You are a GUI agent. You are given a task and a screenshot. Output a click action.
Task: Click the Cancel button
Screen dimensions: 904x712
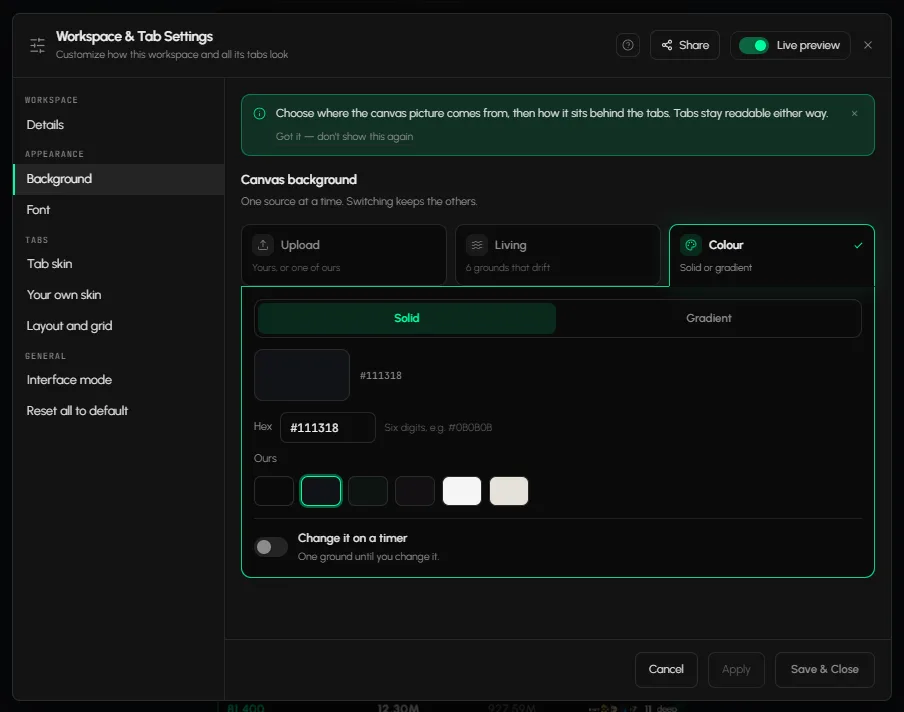point(666,669)
